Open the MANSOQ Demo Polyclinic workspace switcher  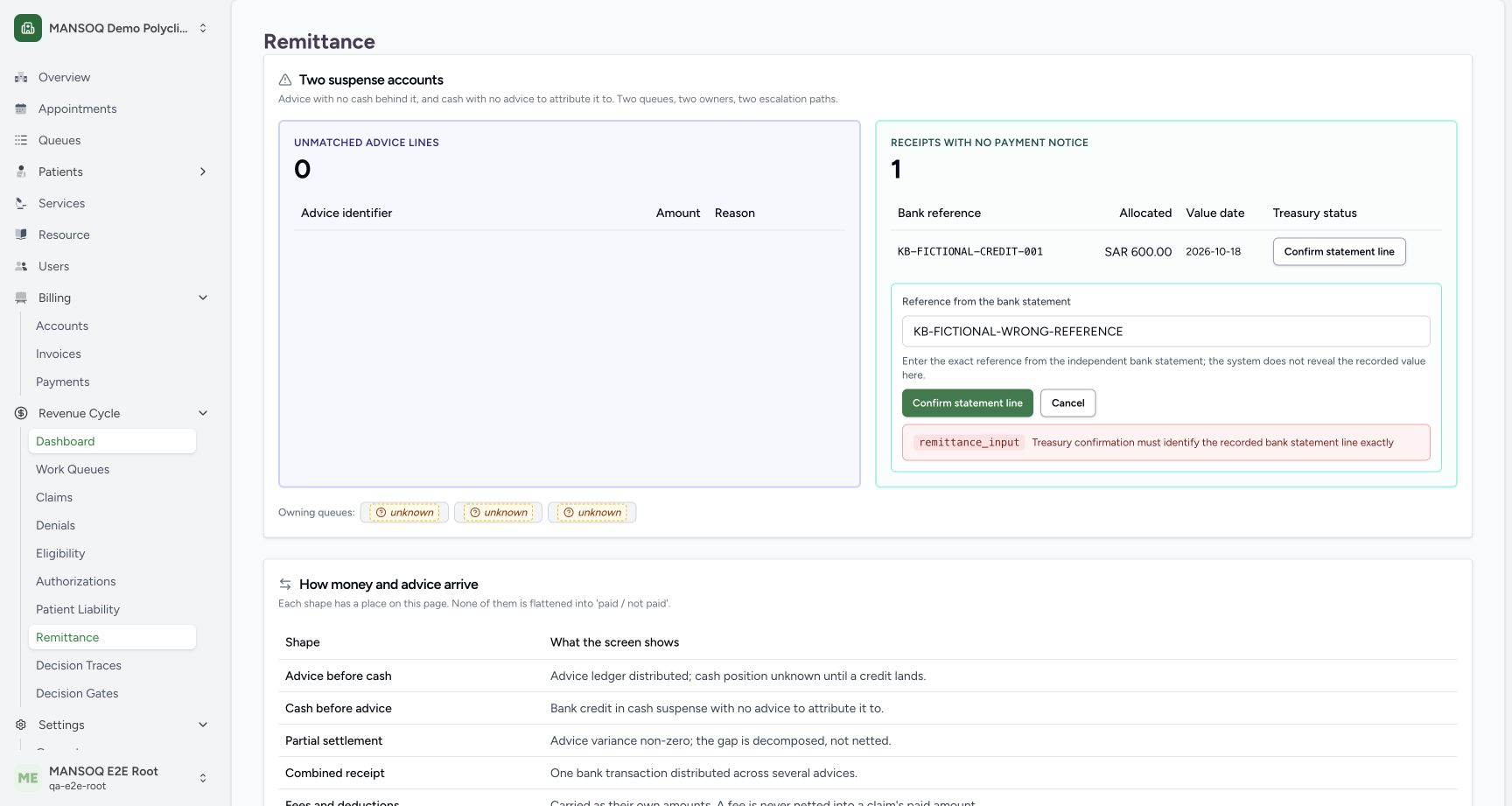pos(112,28)
